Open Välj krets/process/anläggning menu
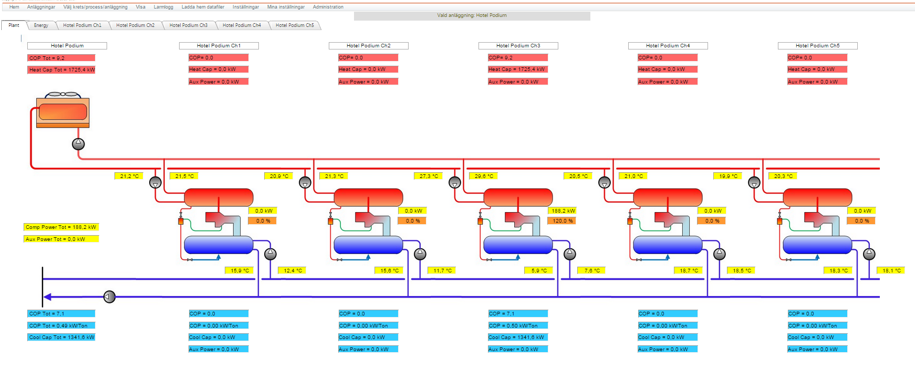917x366 pixels. tap(95, 7)
